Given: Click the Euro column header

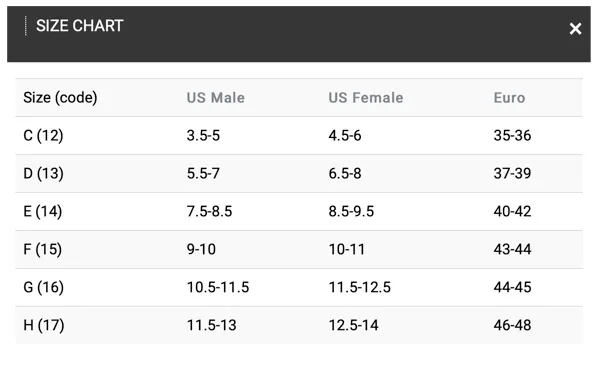Looking at the screenshot, I should click(509, 98).
